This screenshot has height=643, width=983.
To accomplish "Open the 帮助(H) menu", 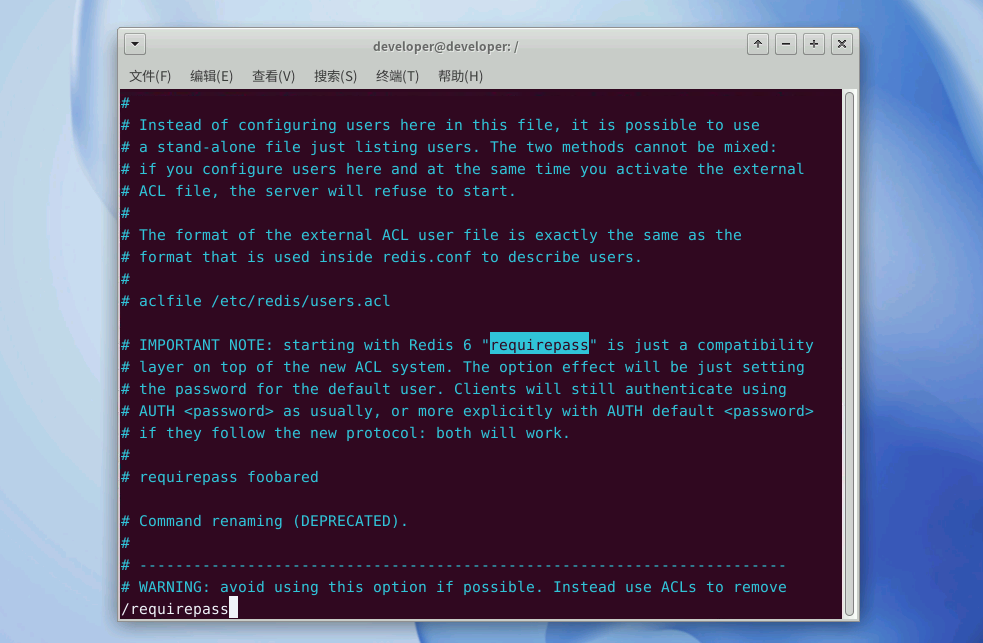I will tap(460, 76).
